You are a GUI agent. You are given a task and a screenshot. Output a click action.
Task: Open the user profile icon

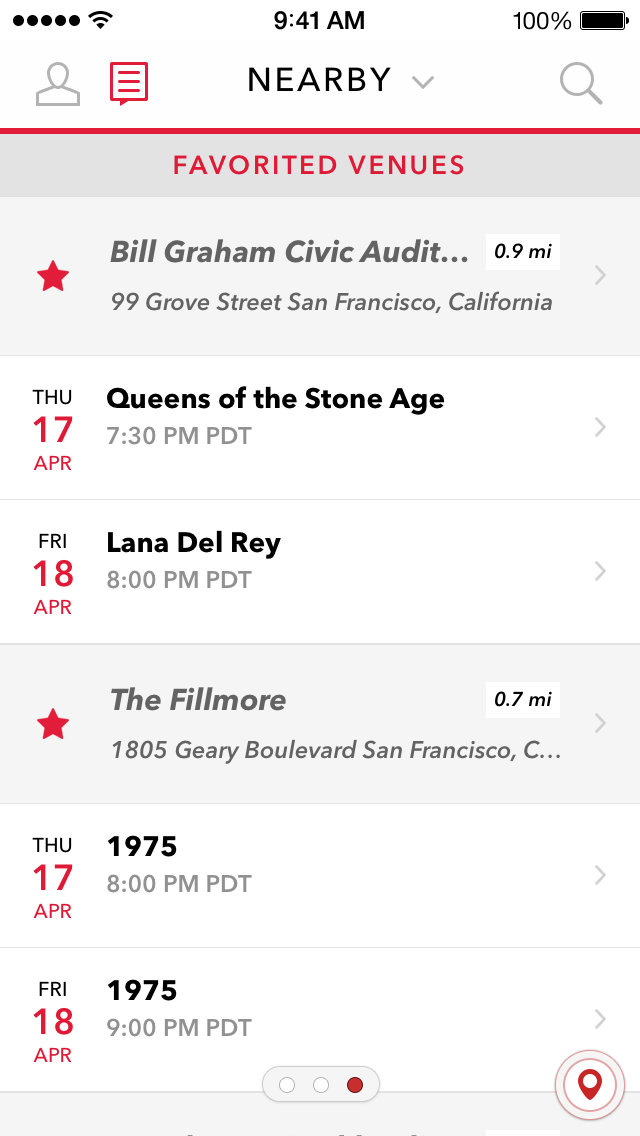[58, 84]
